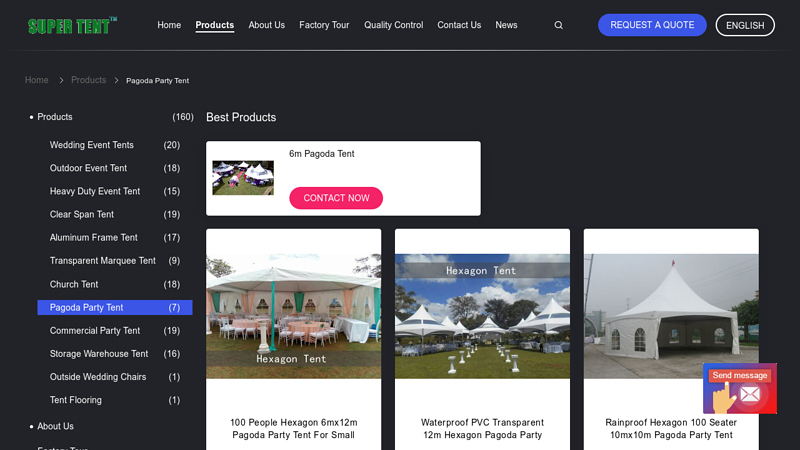Screen dimensions: 800x450
Task: Click the Home breadcrumb link
Action: (37, 80)
